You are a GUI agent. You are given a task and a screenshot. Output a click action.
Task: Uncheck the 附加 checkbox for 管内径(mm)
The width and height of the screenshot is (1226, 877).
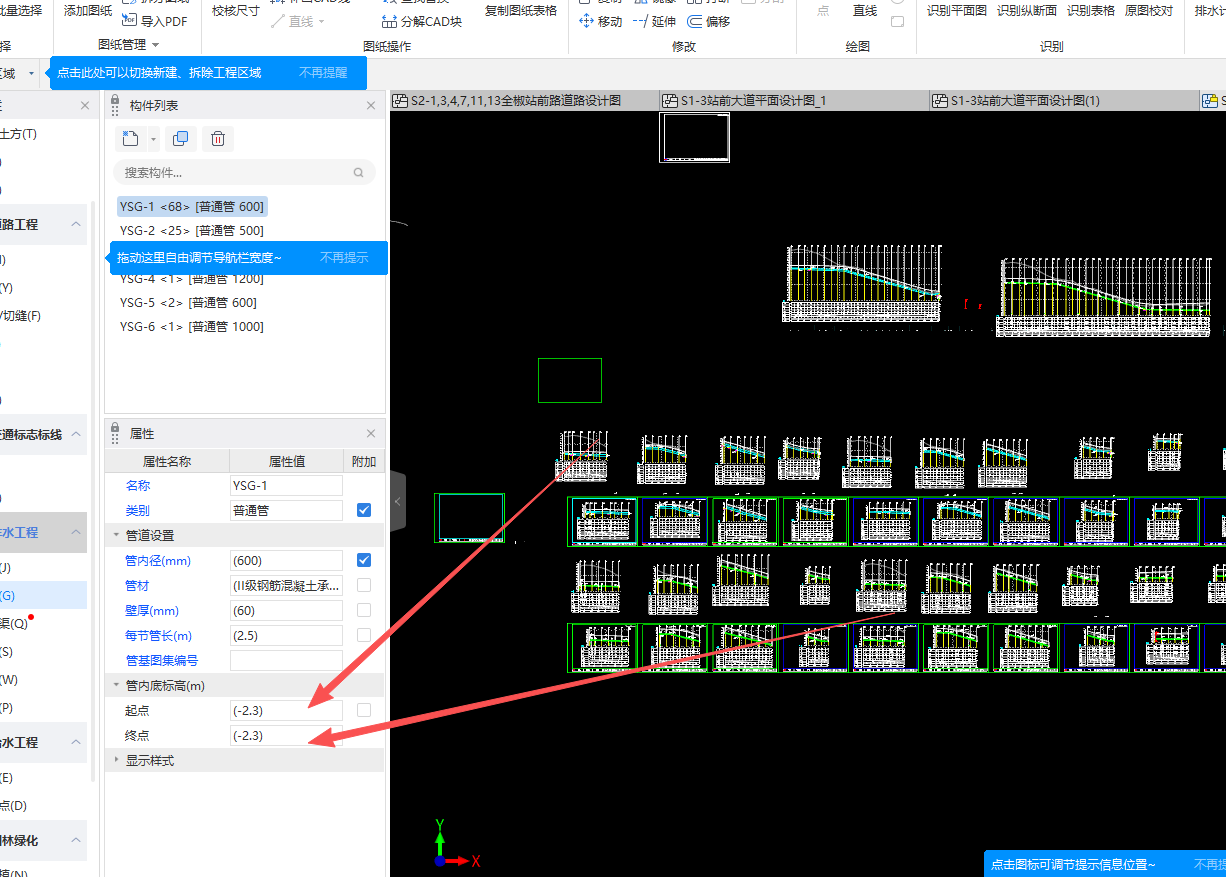tap(364, 560)
